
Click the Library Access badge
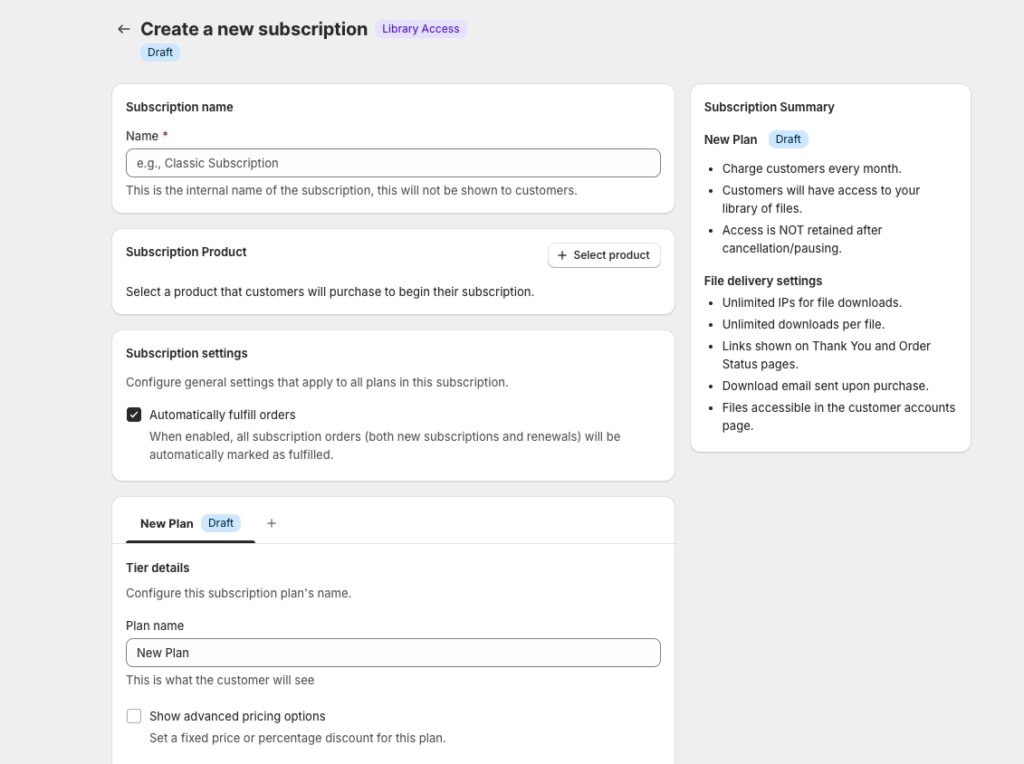pos(420,29)
